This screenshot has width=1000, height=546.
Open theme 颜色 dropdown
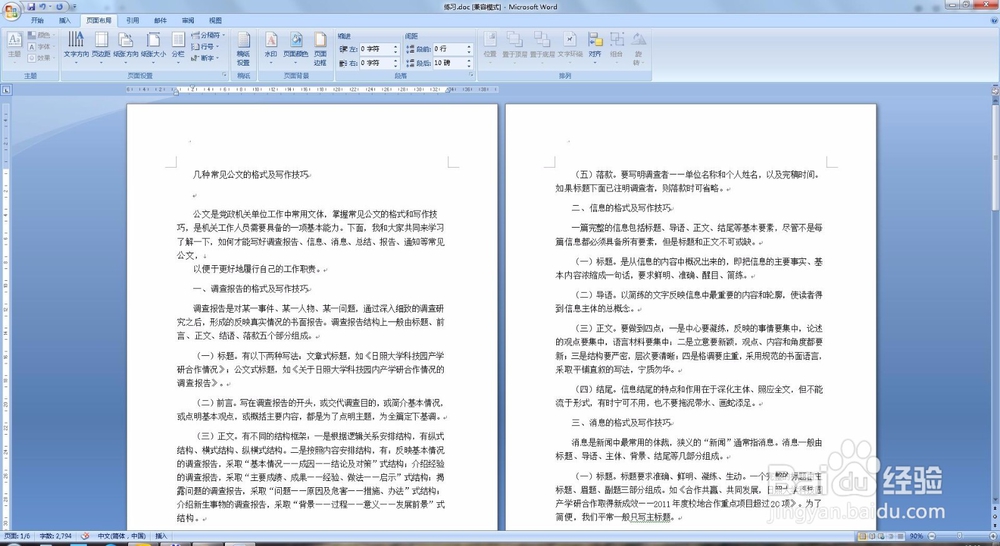[x=40, y=35]
